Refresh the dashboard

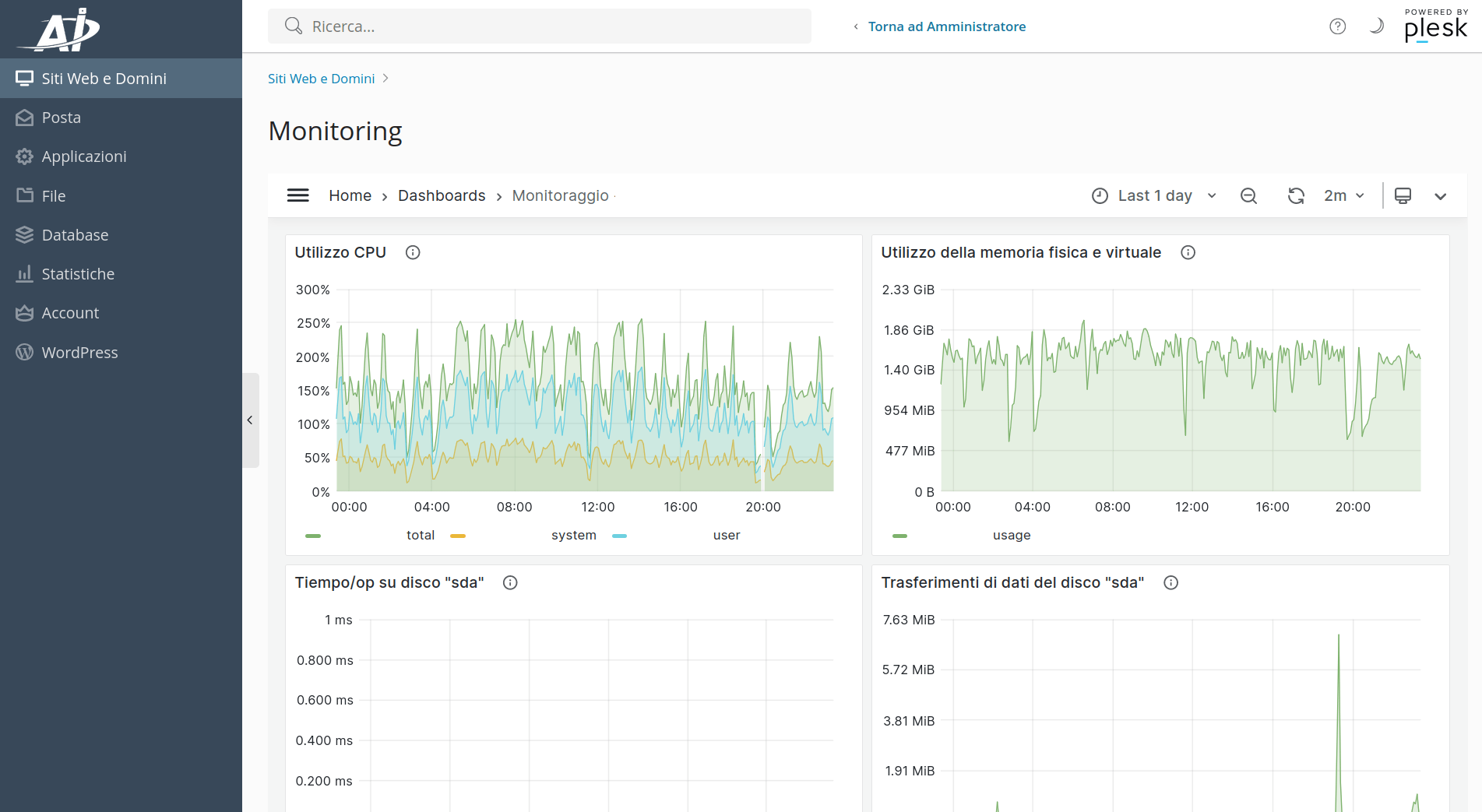tap(1296, 195)
